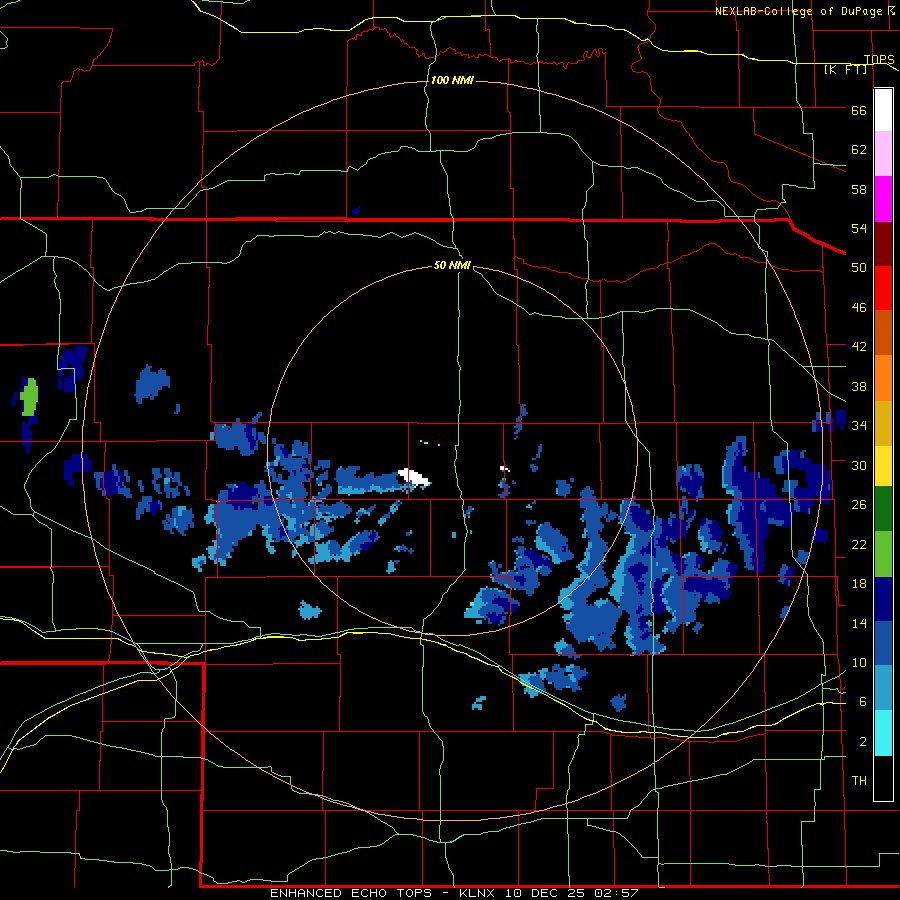Click the '2' legend value
Viewport: 900px width, 900px height.
pyautogui.click(x=863, y=742)
